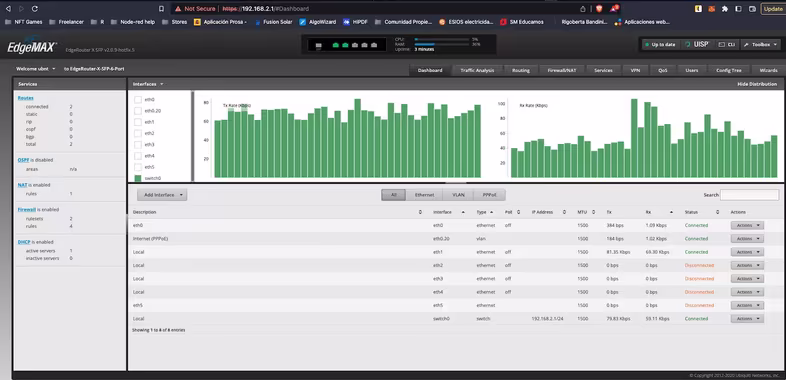Toggle eth2 graph checkbox
The width and height of the screenshot is (786, 380).
point(138,133)
